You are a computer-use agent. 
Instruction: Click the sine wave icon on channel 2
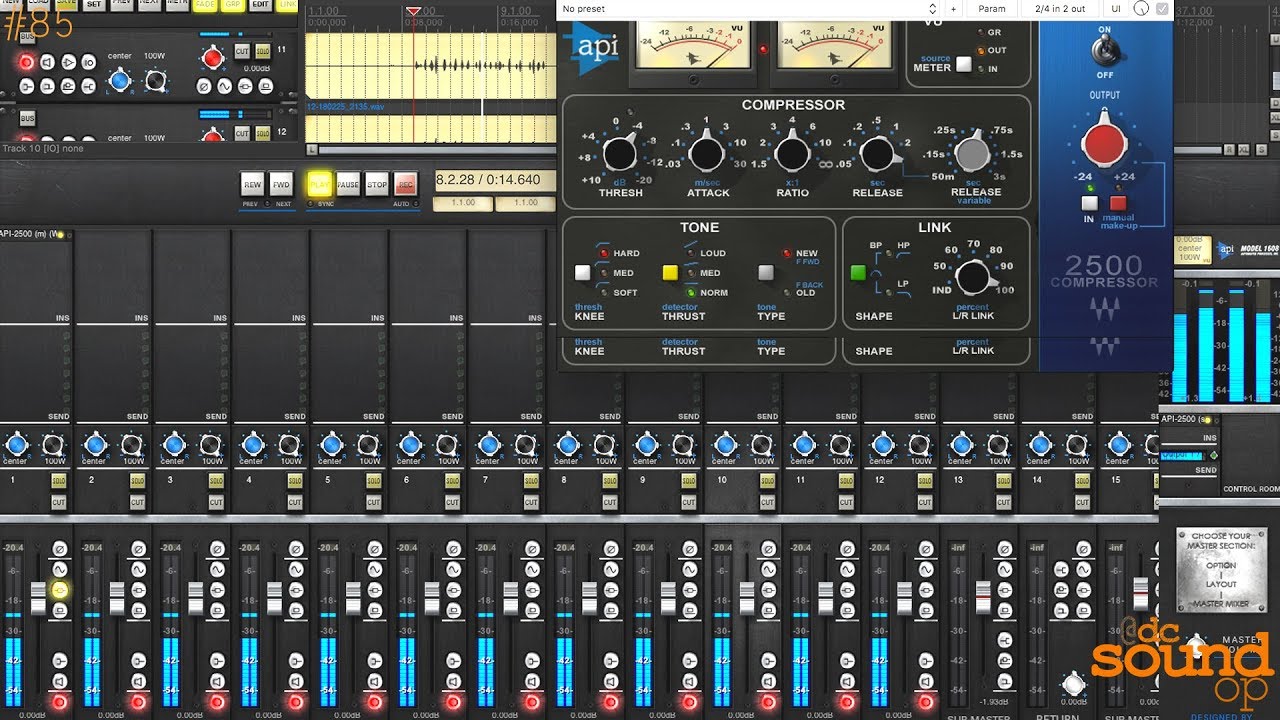click(x=138, y=569)
